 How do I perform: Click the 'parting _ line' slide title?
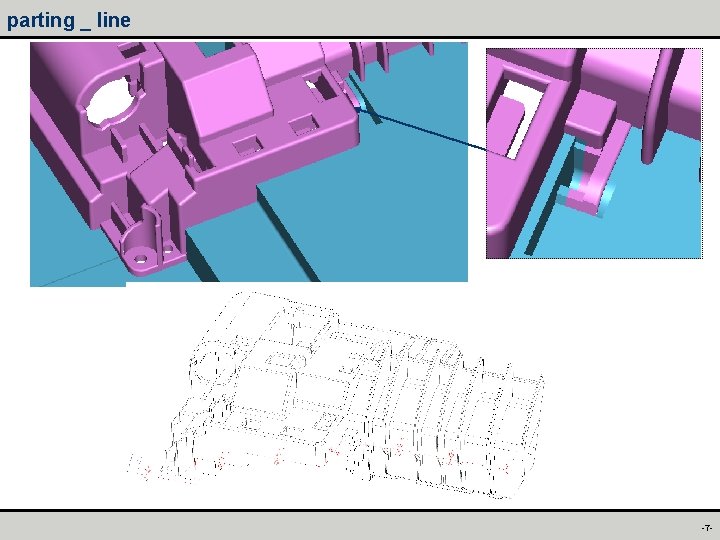coord(69,21)
